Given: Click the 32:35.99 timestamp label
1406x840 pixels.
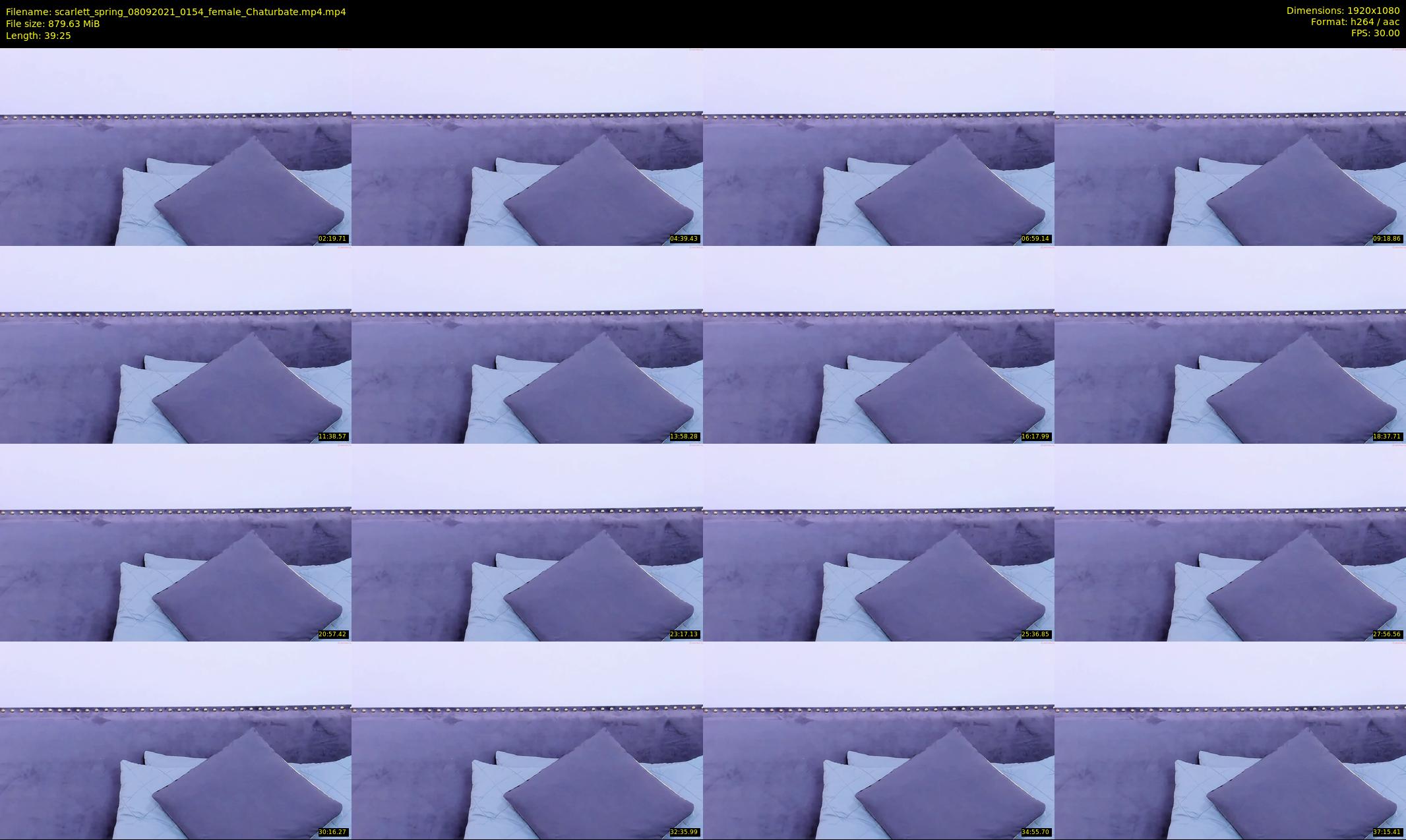Looking at the screenshot, I should point(684,832).
